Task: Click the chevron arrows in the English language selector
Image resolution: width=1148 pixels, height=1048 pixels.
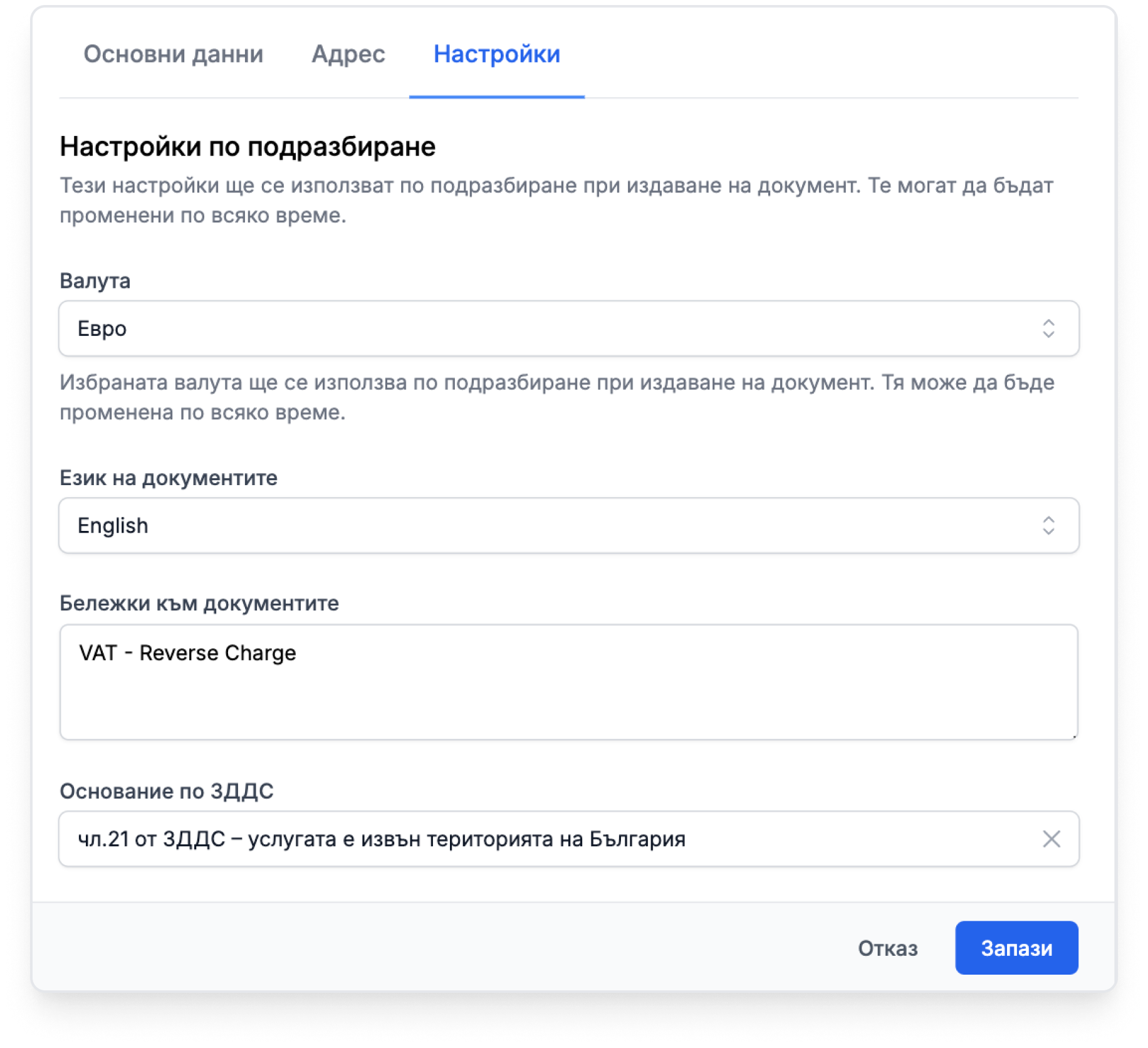Action: coord(1048,525)
